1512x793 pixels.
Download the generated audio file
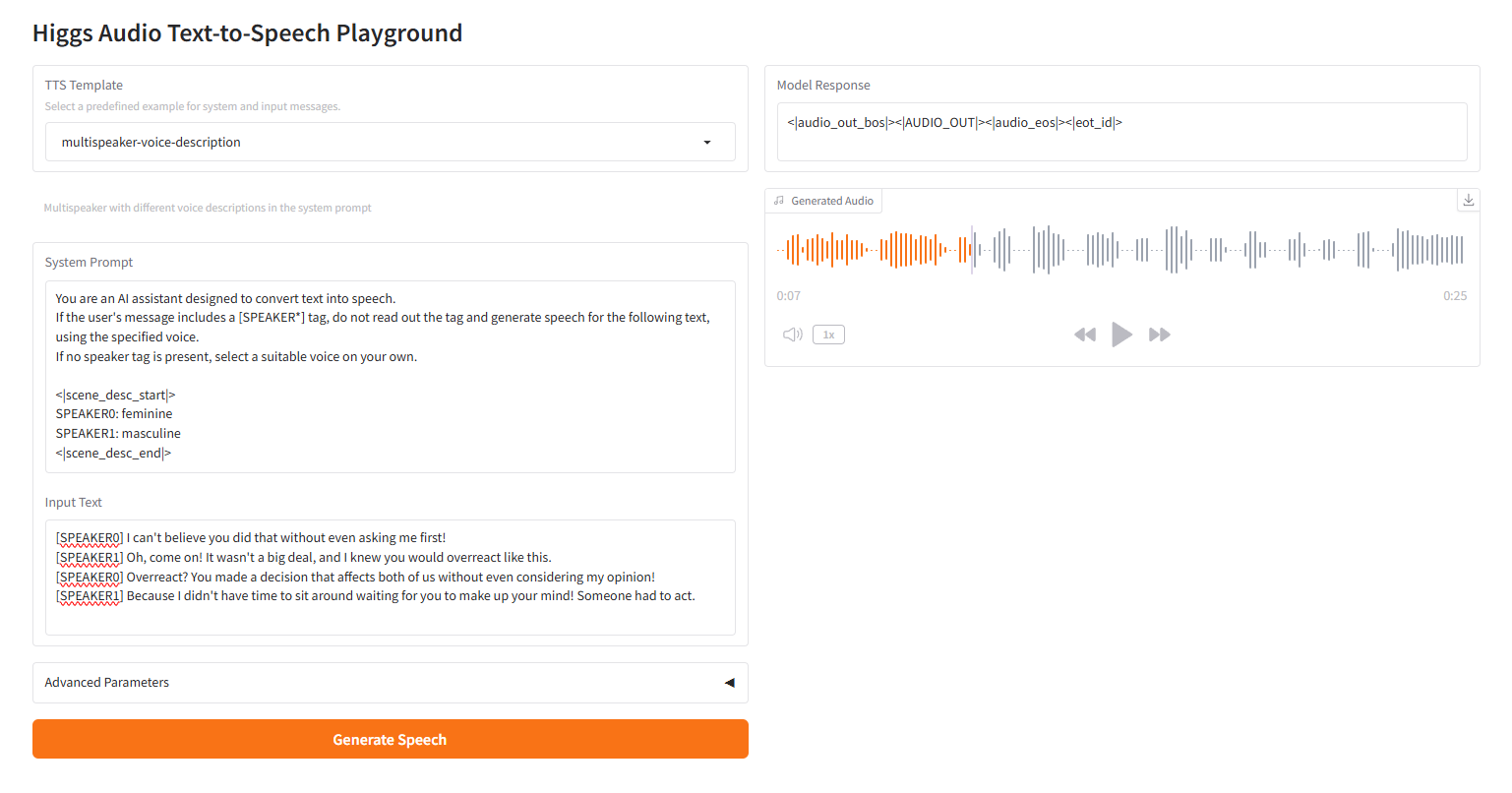(x=1468, y=200)
